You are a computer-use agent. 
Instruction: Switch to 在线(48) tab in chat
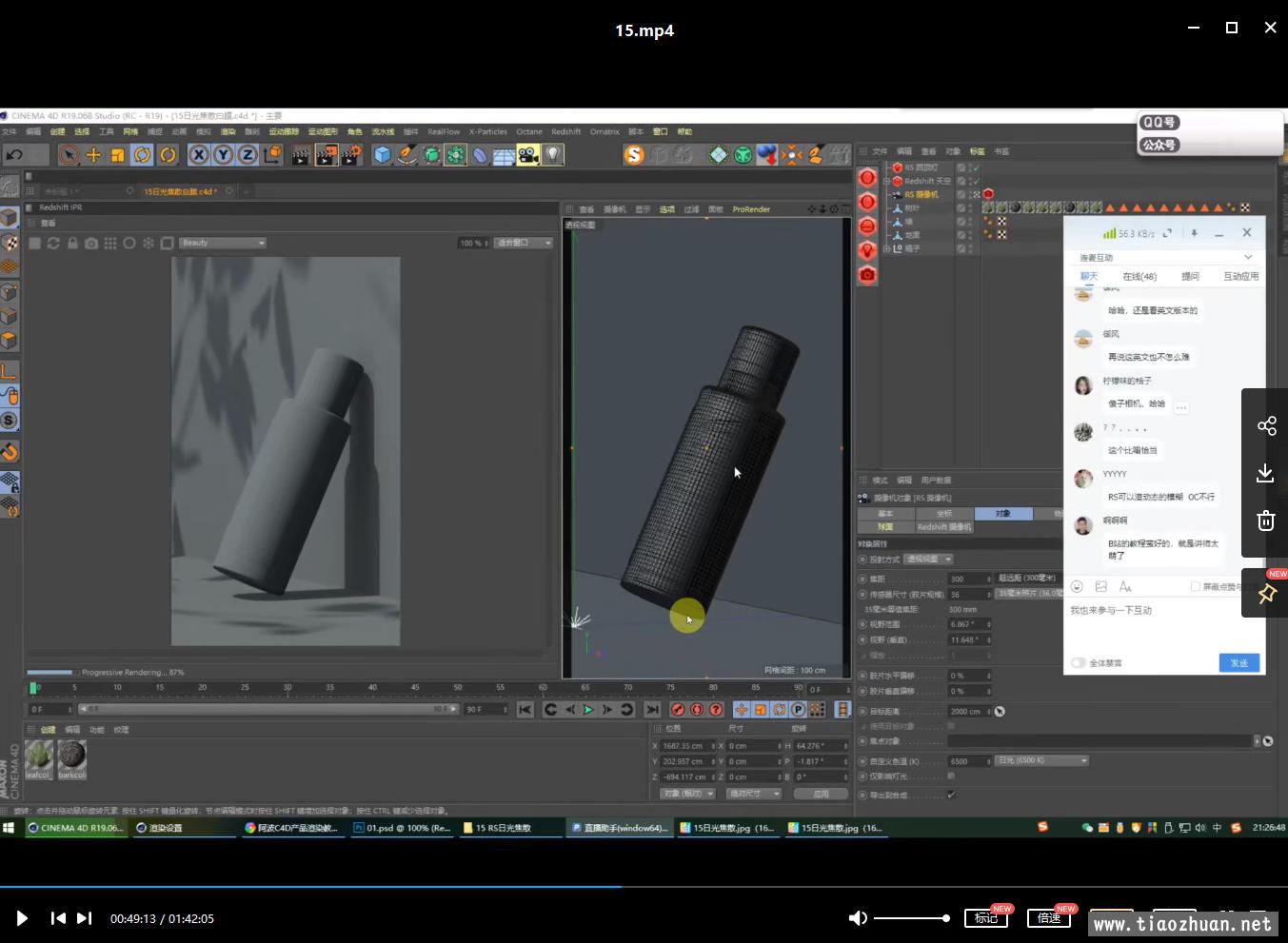[x=1139, y=276]
